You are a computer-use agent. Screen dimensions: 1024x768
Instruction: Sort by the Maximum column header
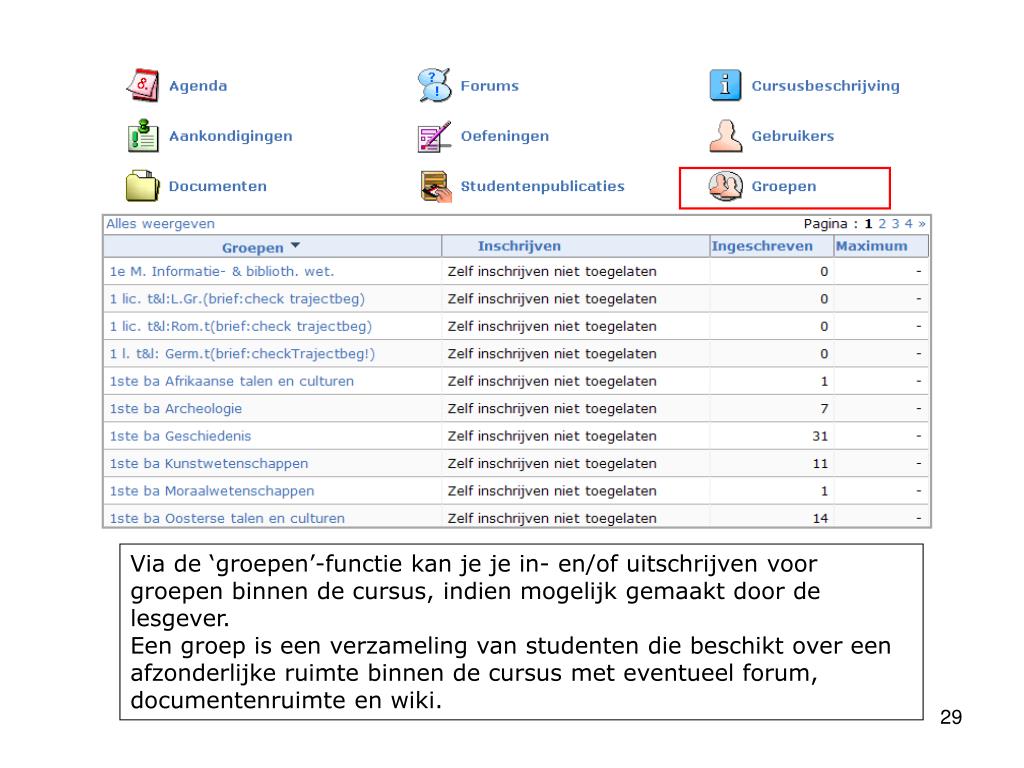click(x=871, y=246)
